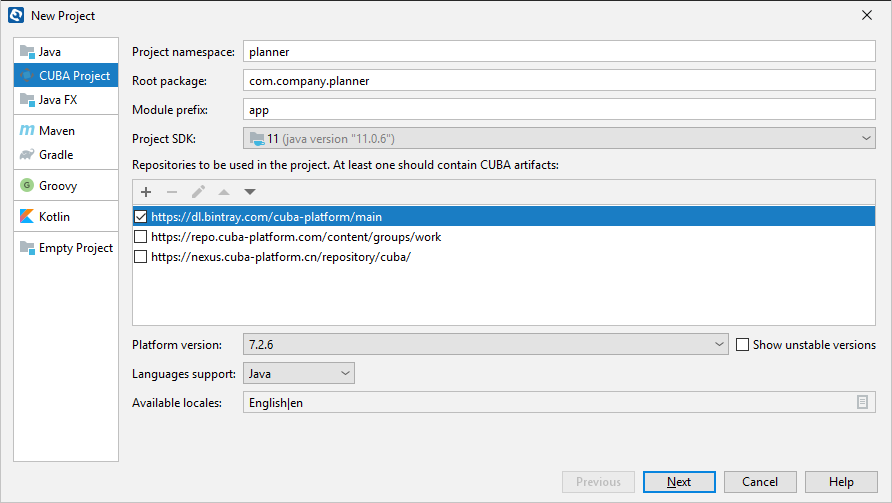Click the remove repository minus icon

tap(172, 192)
